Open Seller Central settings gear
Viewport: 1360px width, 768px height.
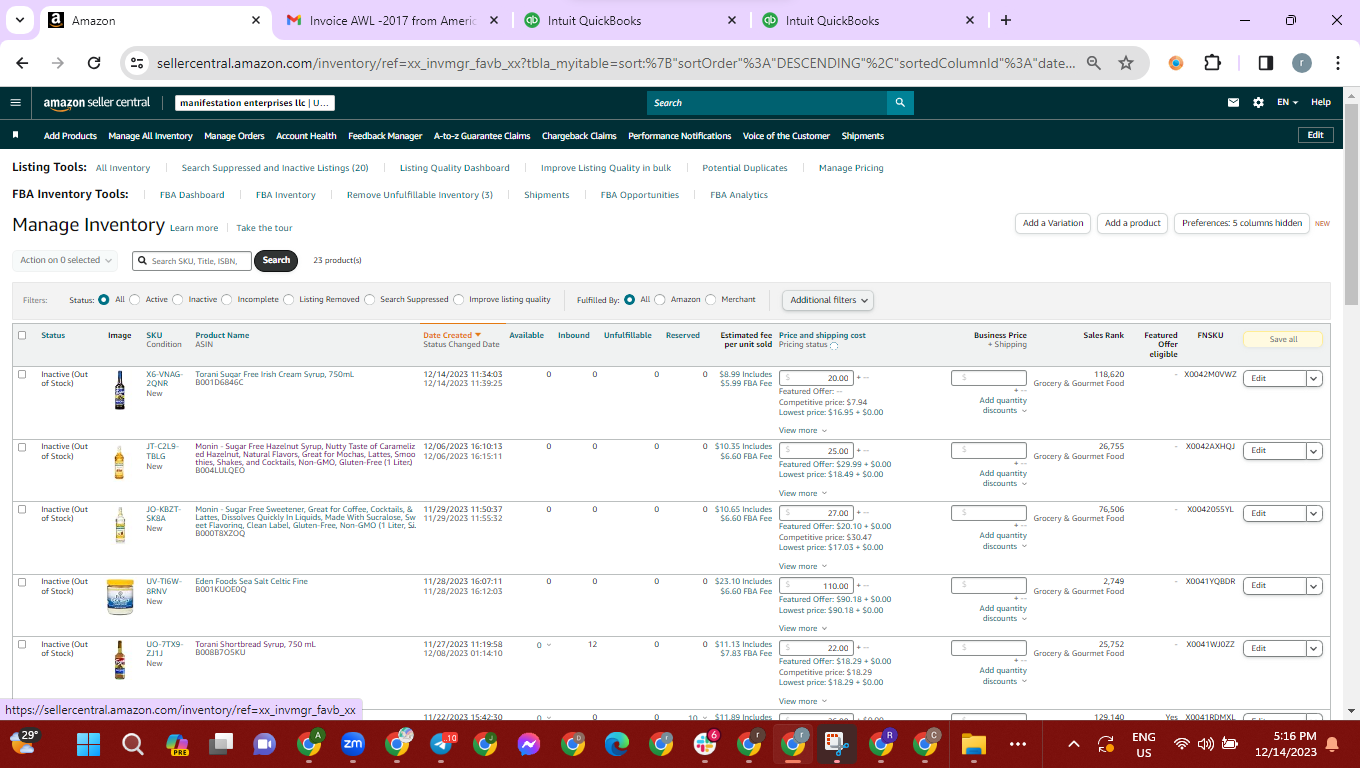[1258, 102]
